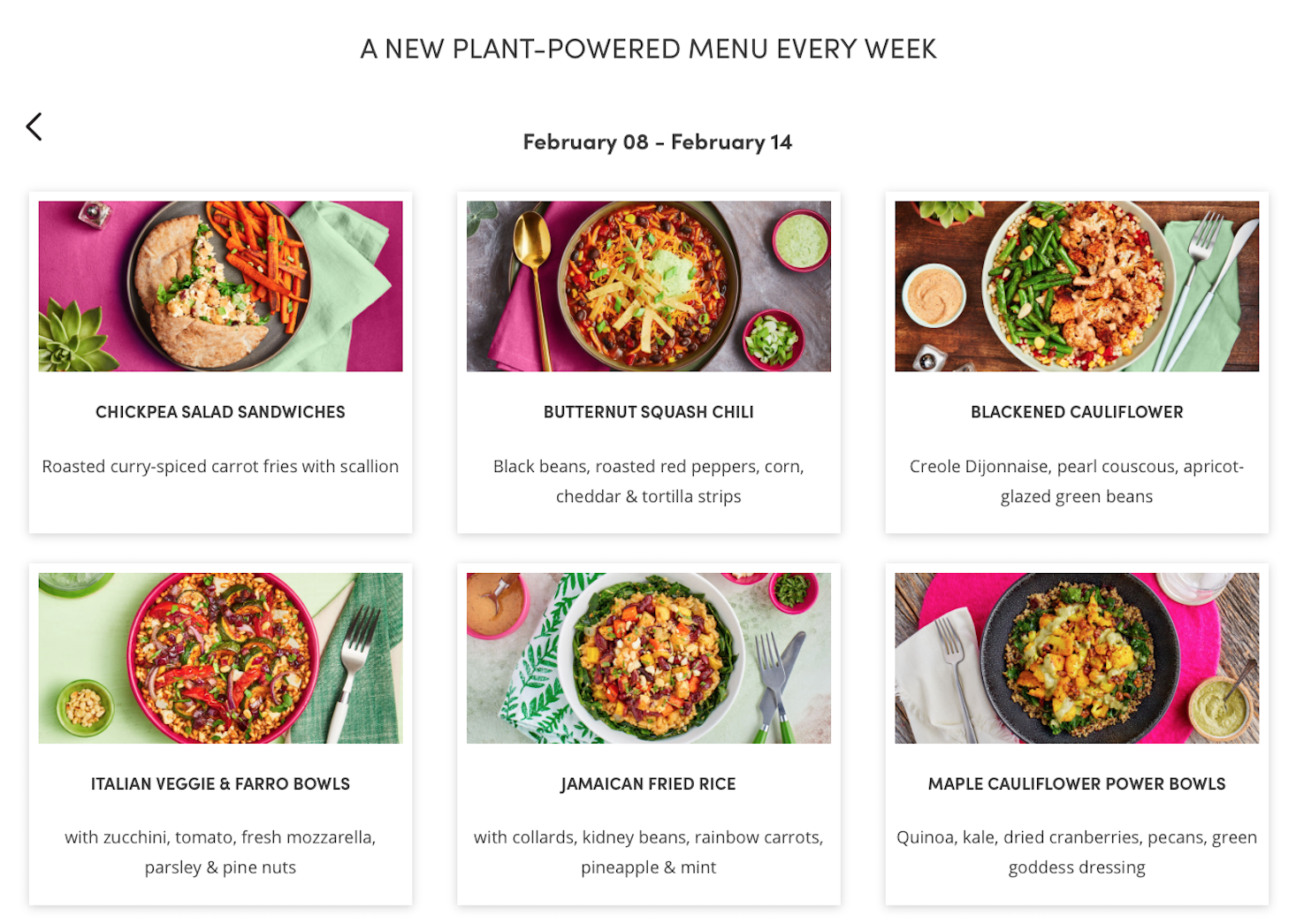Open the Blackened Cauliflower recipe title
The image size is (1296, 924).
pos(1077,412)
